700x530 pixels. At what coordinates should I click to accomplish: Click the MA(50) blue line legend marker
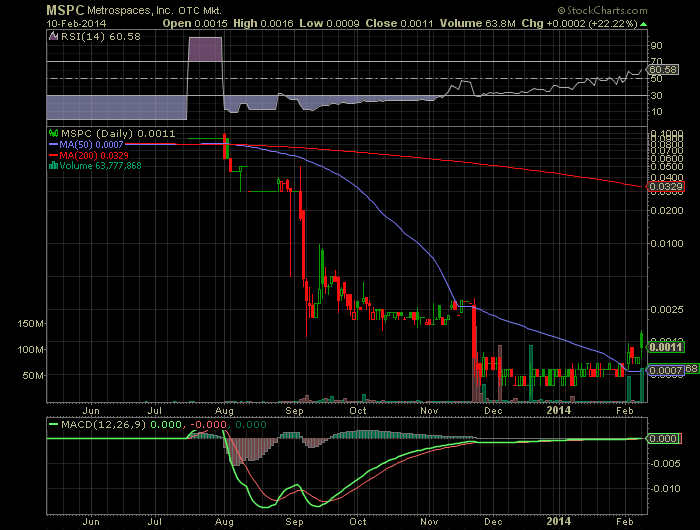pyautogui.click(x=53, y=145)
